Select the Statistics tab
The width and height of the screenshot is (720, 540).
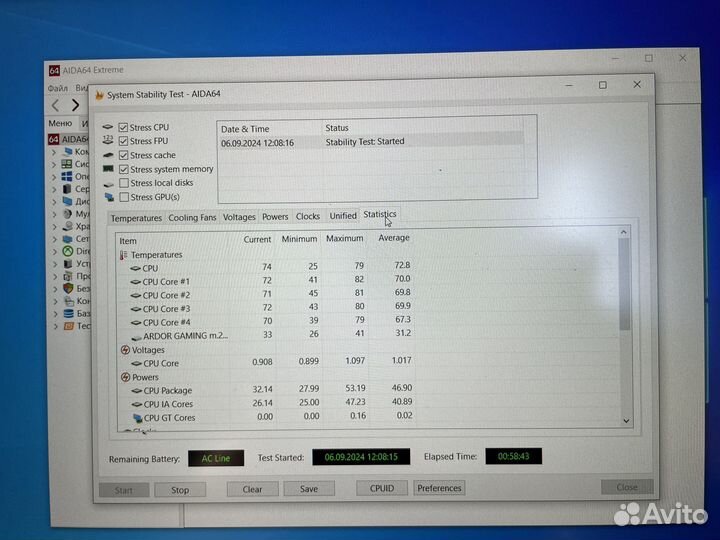(379, 214)
